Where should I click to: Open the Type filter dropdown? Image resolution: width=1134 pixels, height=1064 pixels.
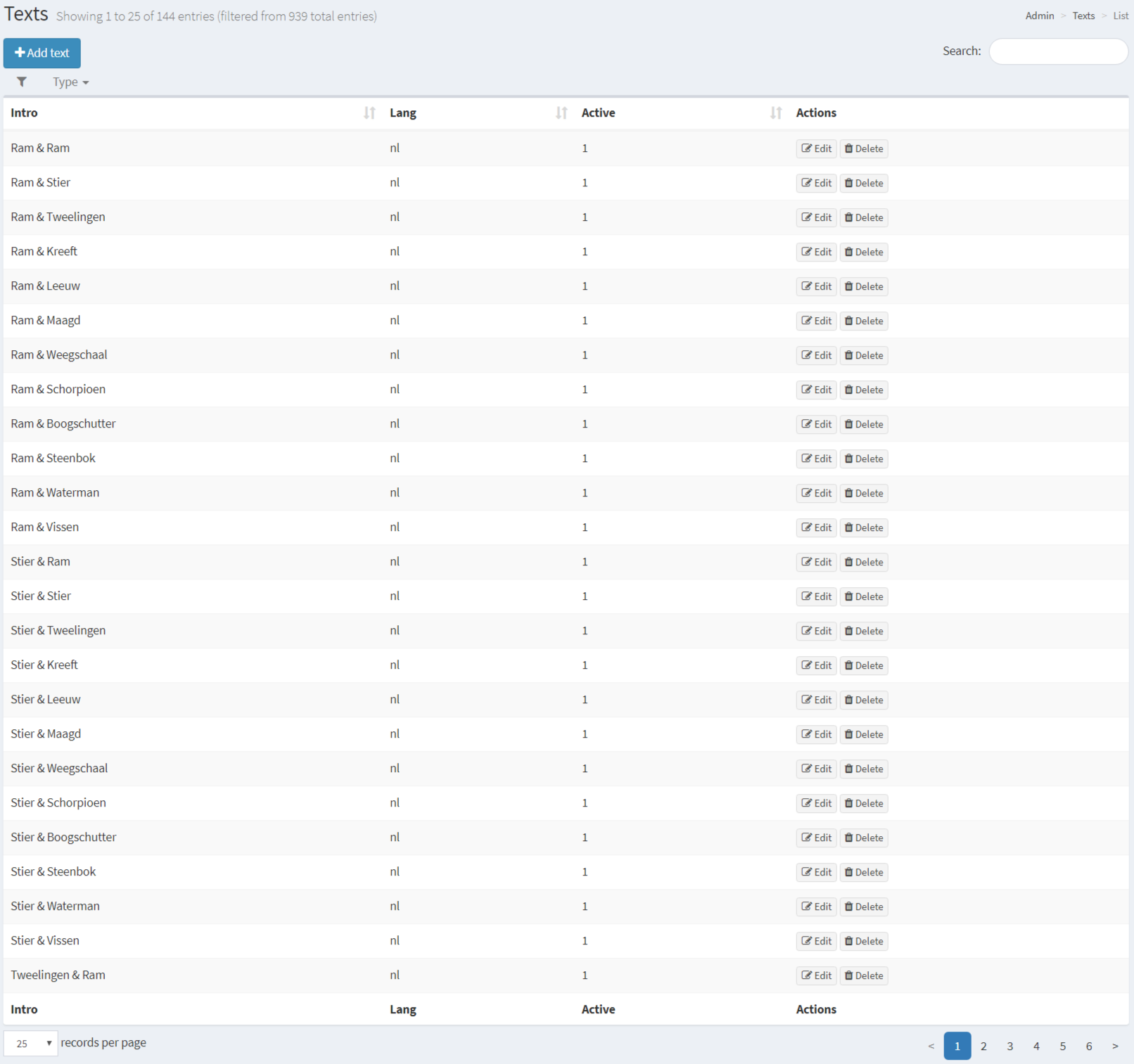point(70,82)
